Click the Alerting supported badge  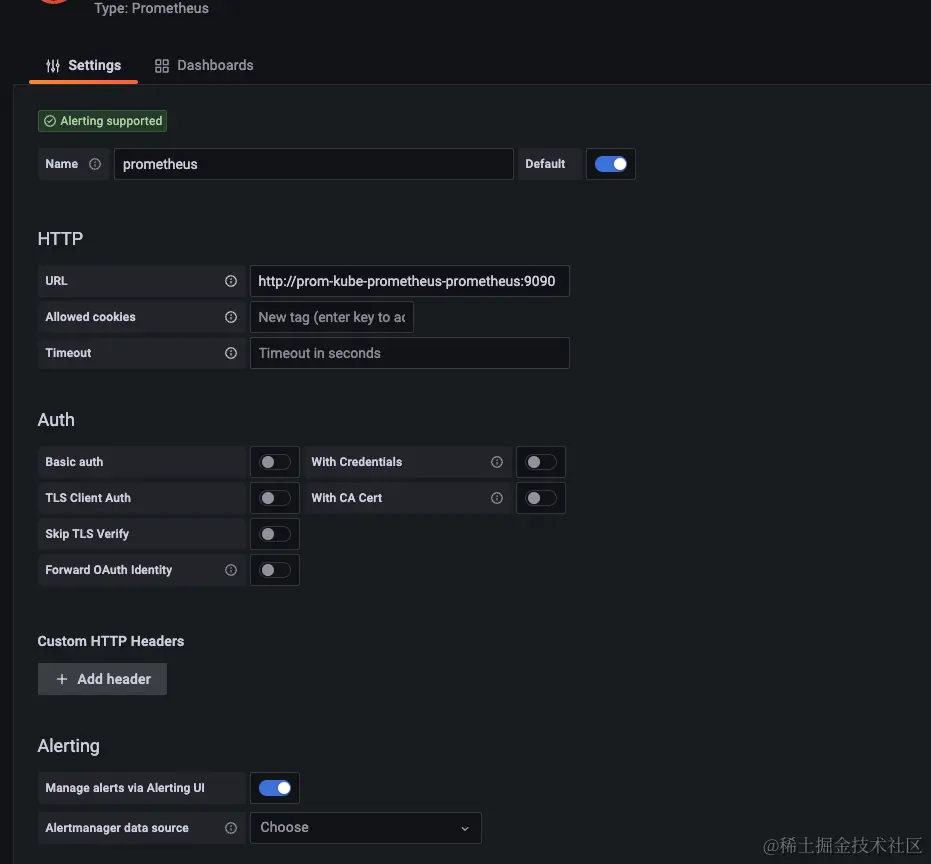[102, 121]
